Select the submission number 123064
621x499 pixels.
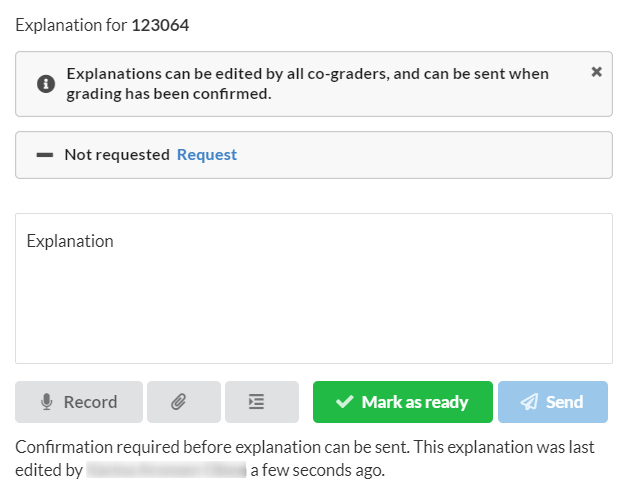[x=160, y=25]
